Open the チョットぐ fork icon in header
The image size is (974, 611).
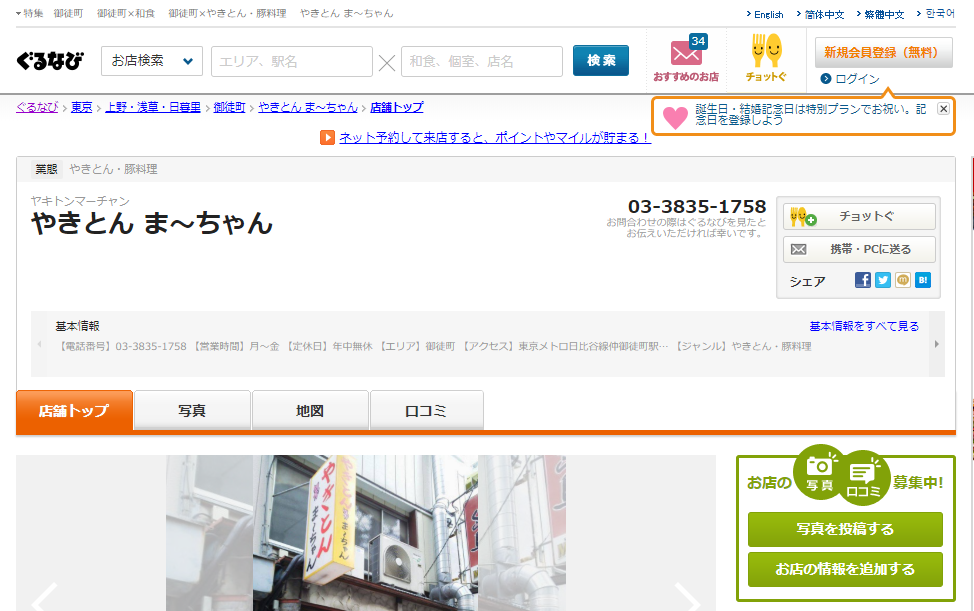click(766, 58)
